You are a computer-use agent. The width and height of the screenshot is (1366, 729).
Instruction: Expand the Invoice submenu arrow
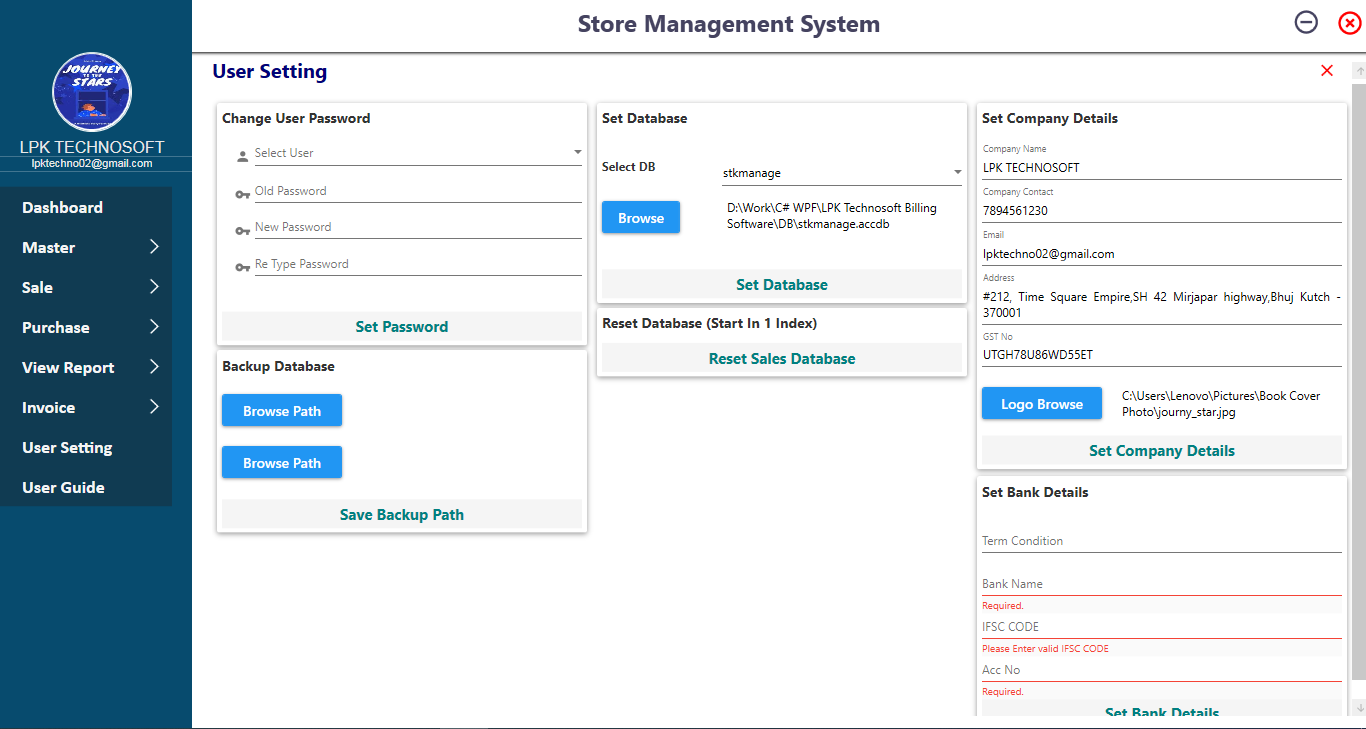pyautogui.click(x=154, y=407)
